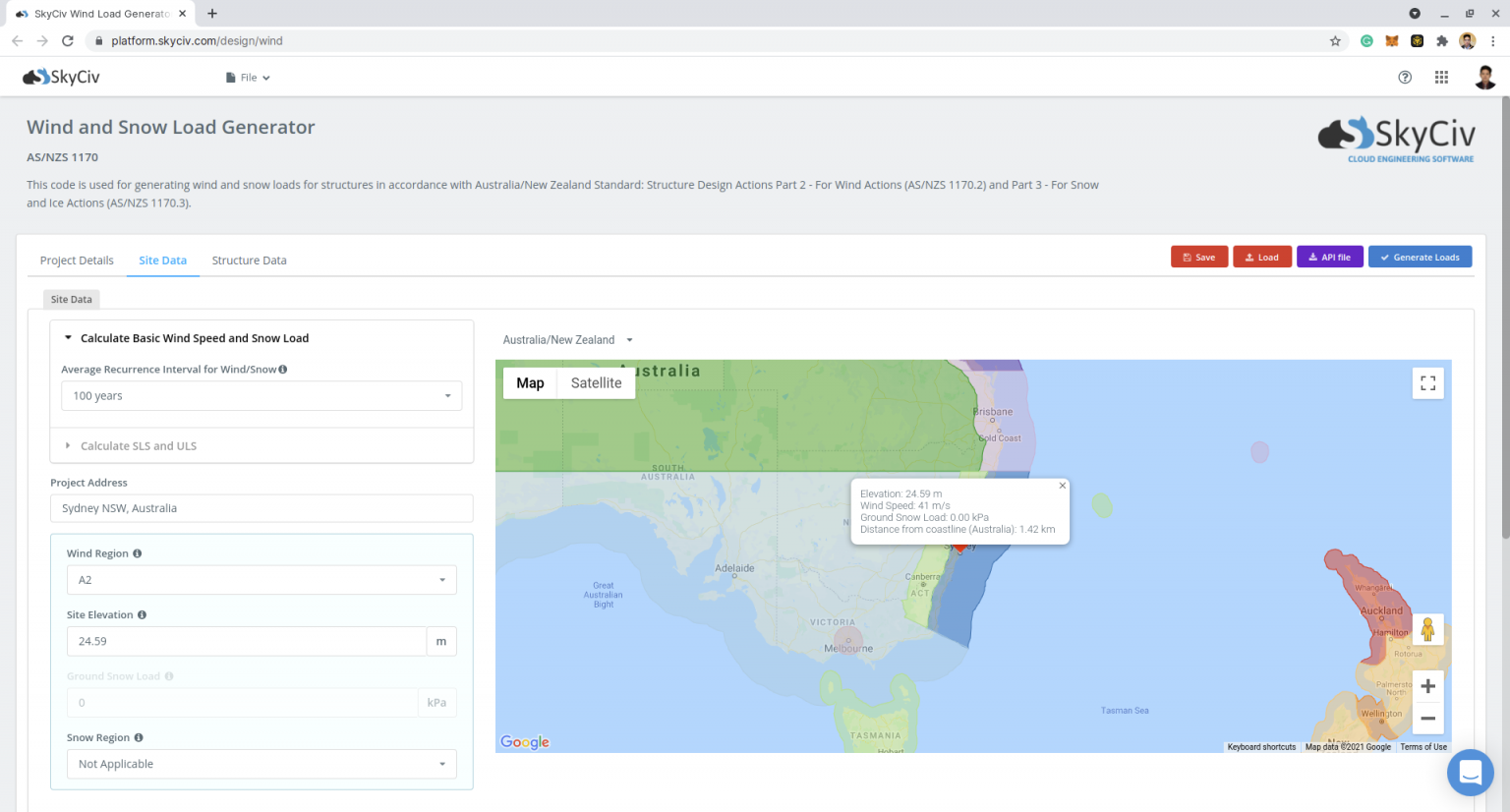Close the map info popup
1510x812 pixels.
(x=1062, y=486)
